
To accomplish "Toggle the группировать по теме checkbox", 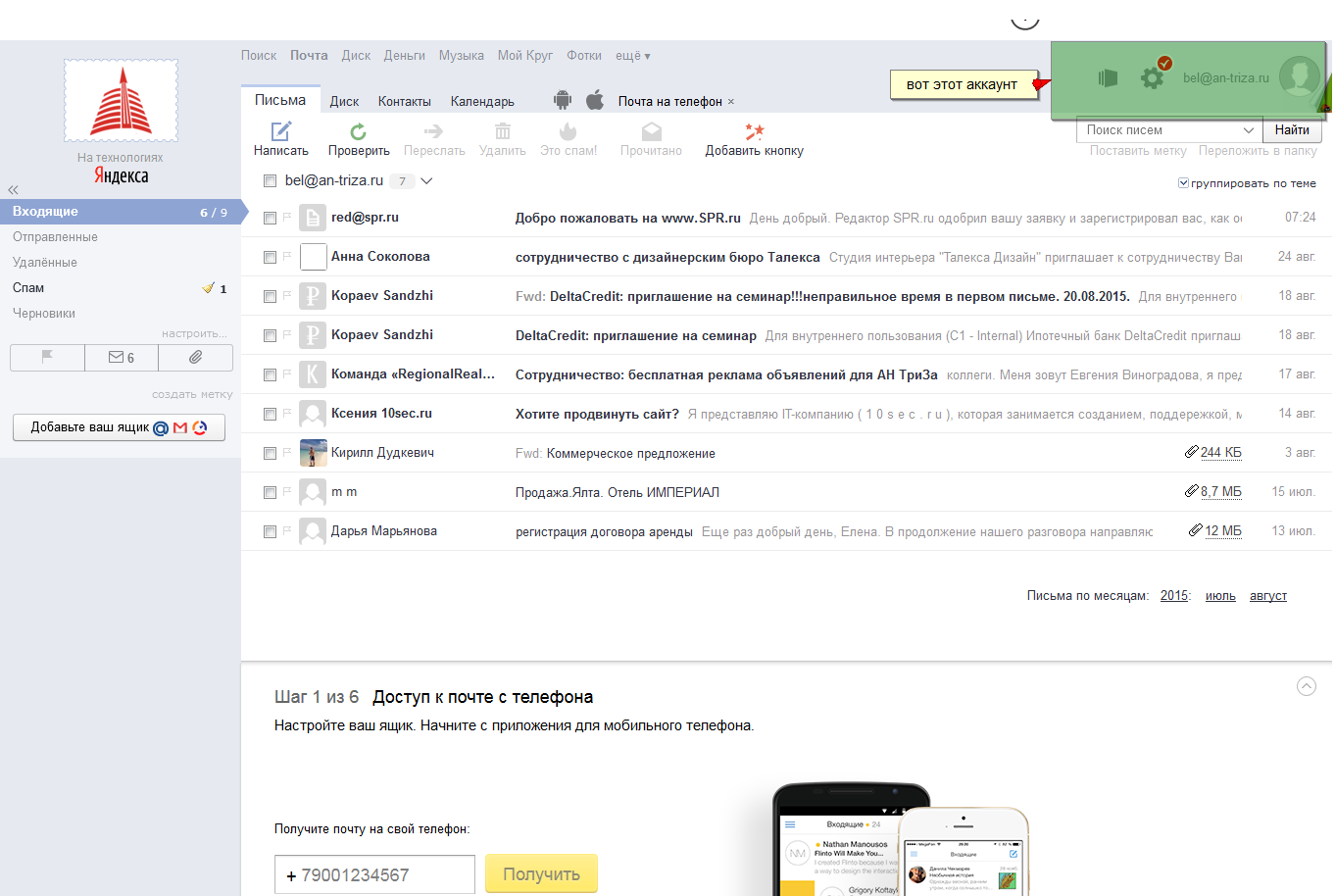I will (x=1183, y=183).
